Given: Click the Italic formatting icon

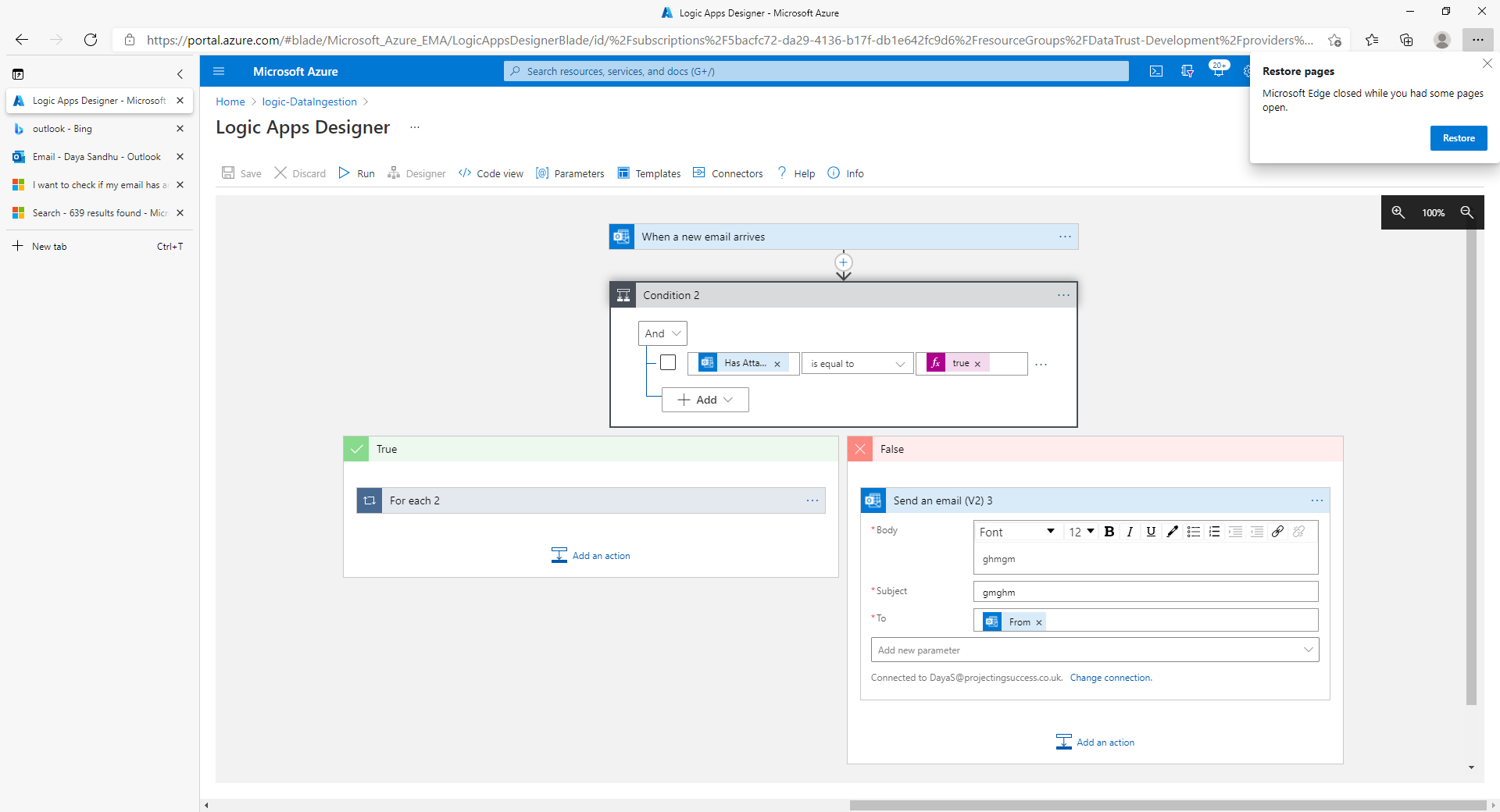Looking at the screenshot, I should click(1130, 532).
